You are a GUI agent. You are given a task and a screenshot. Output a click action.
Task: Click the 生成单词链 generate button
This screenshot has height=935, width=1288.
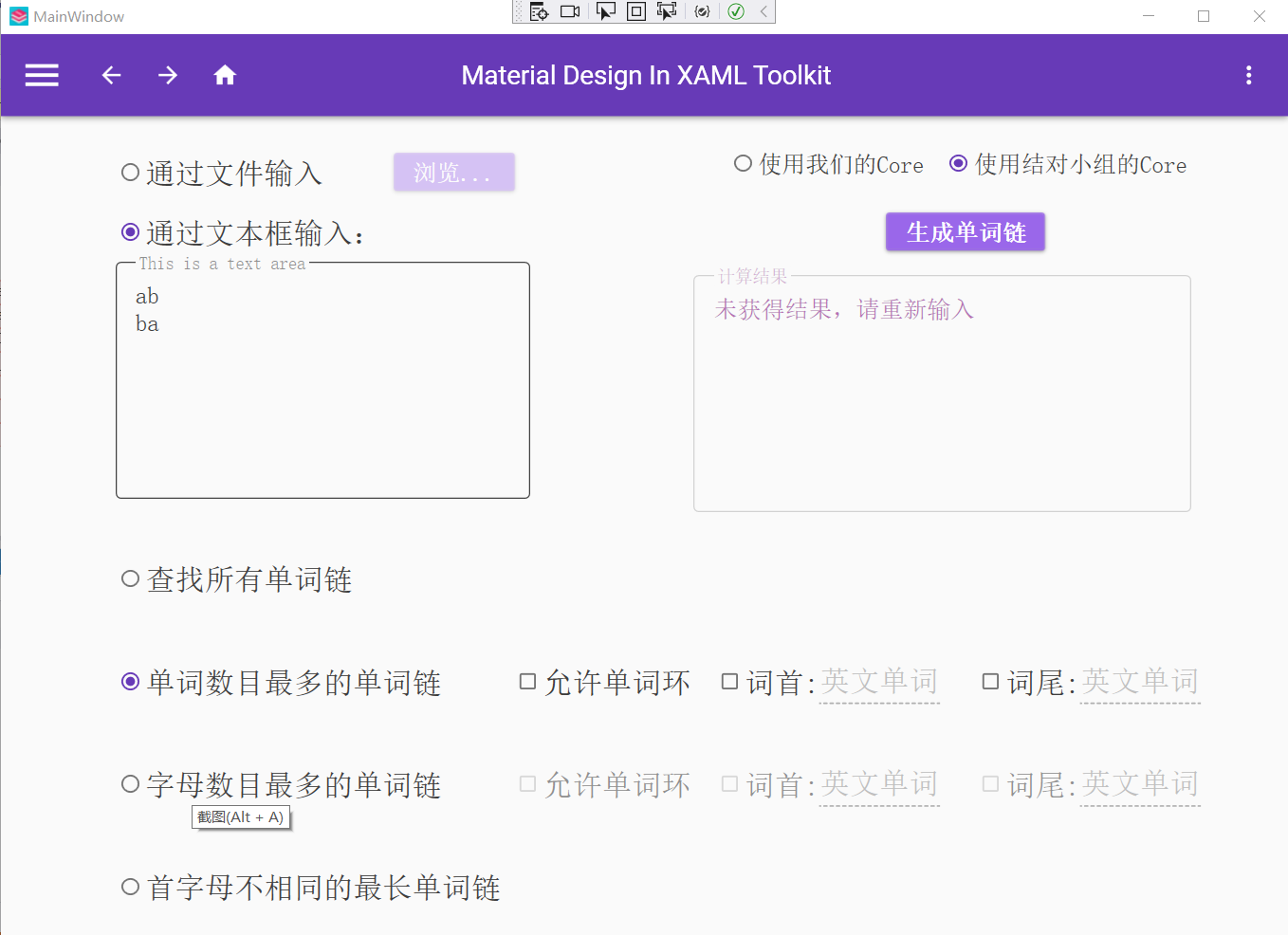(966, 232)
